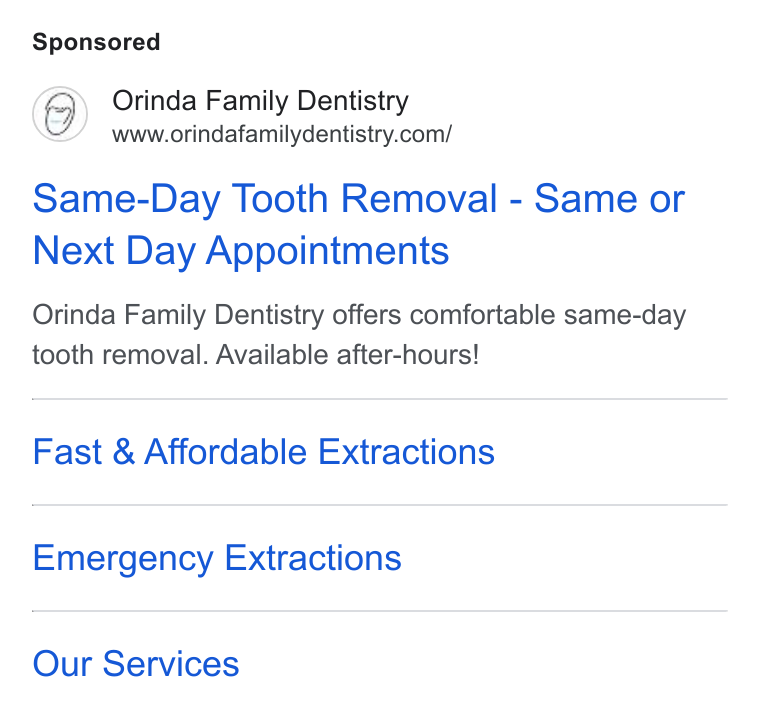760x716 pixels.
Task: Click 'Same or' in the headline
Action: click(609, 199)
